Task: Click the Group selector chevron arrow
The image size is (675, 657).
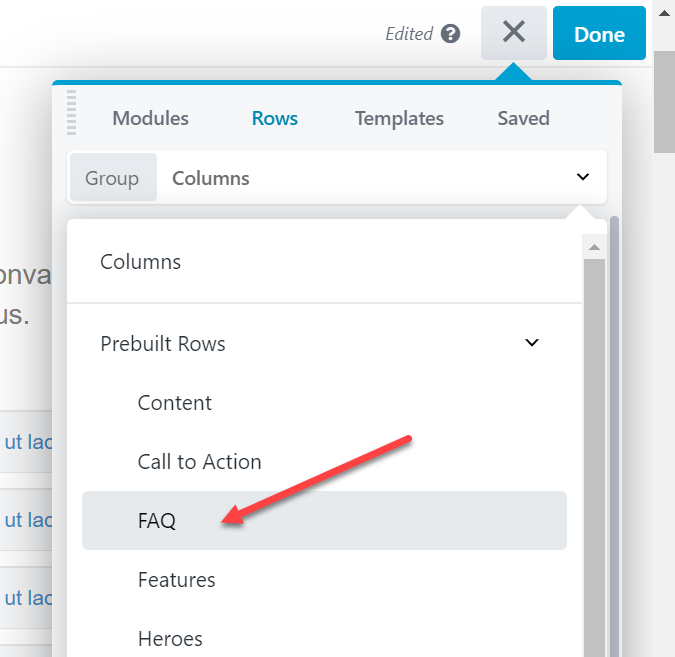Action: point(583,177)
